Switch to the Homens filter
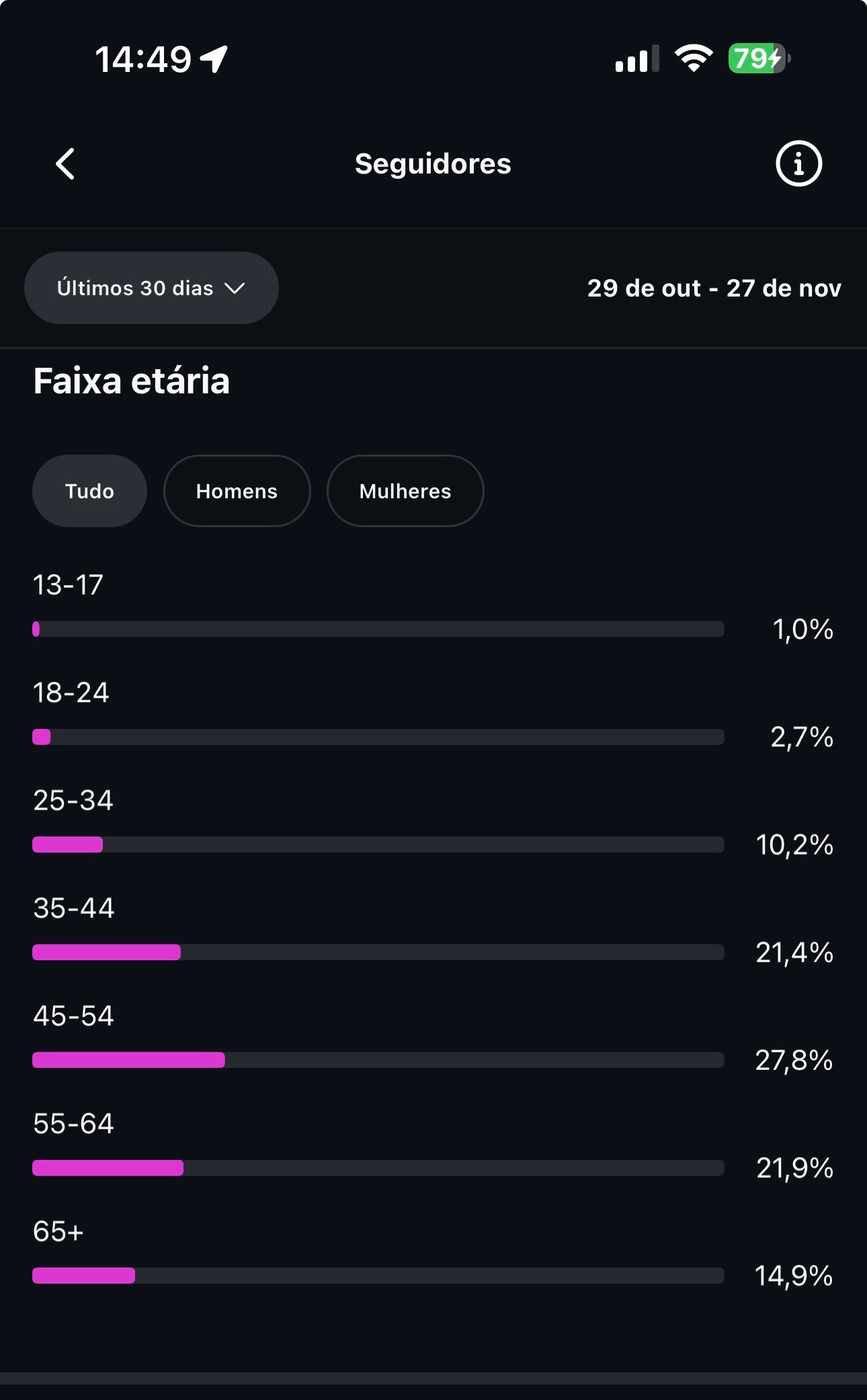This screenshot has width=867, height=1400. pos(237,491)
